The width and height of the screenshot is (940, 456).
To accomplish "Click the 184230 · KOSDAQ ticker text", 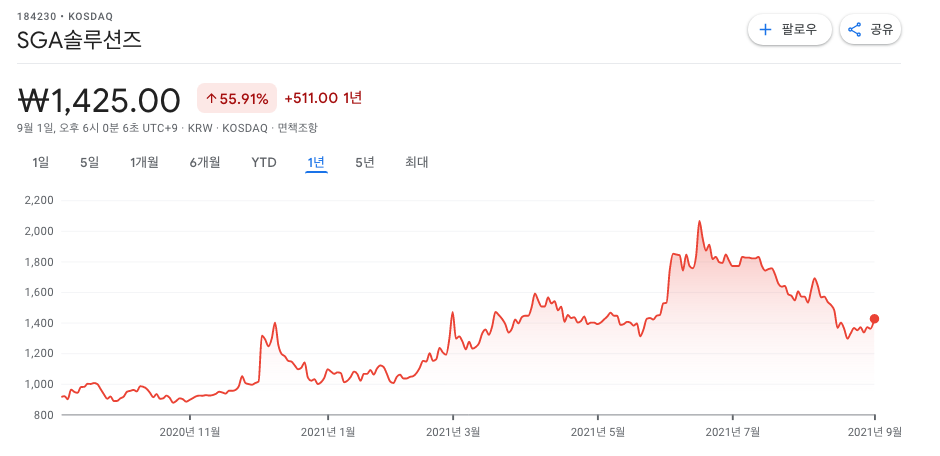I will (x=65, y=16).
